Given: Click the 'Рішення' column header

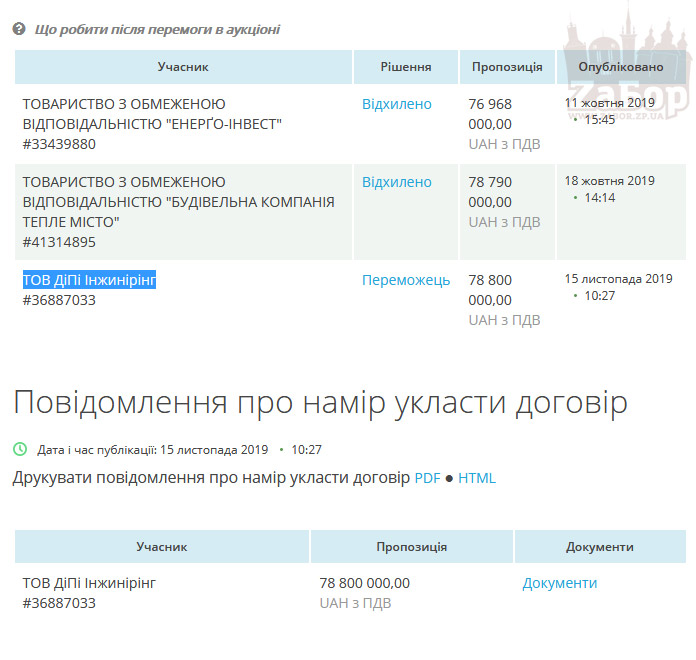Looking at the screenshot, I should coord(406,67).
